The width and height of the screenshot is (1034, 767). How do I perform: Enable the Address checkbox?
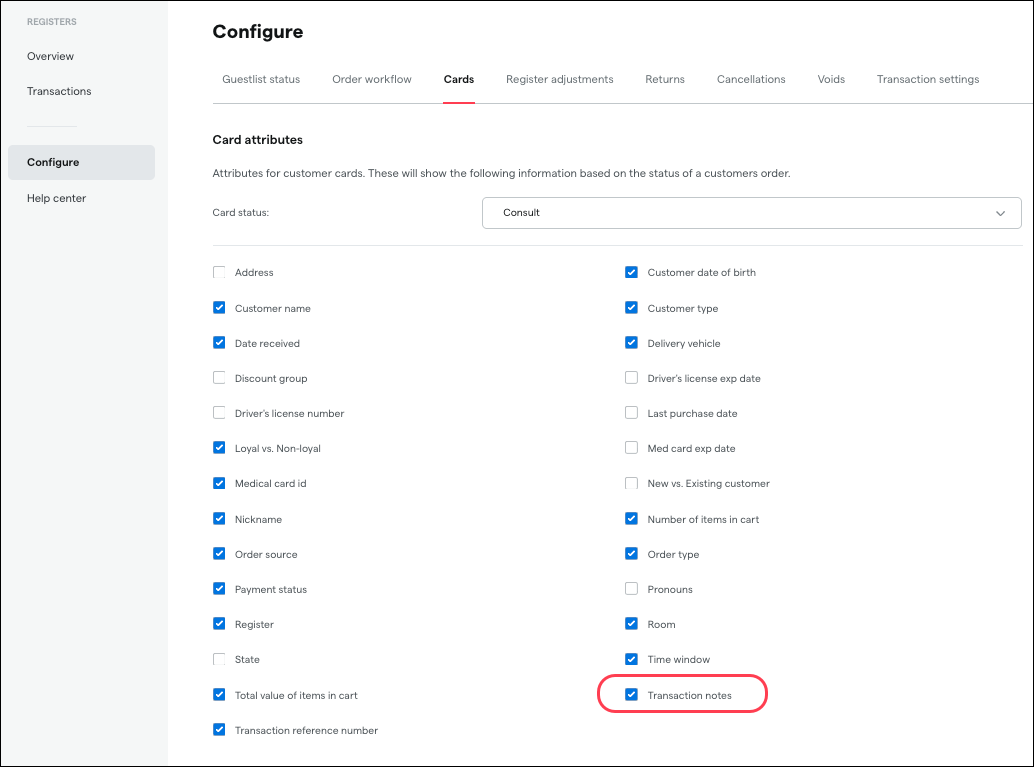(219, 272)
